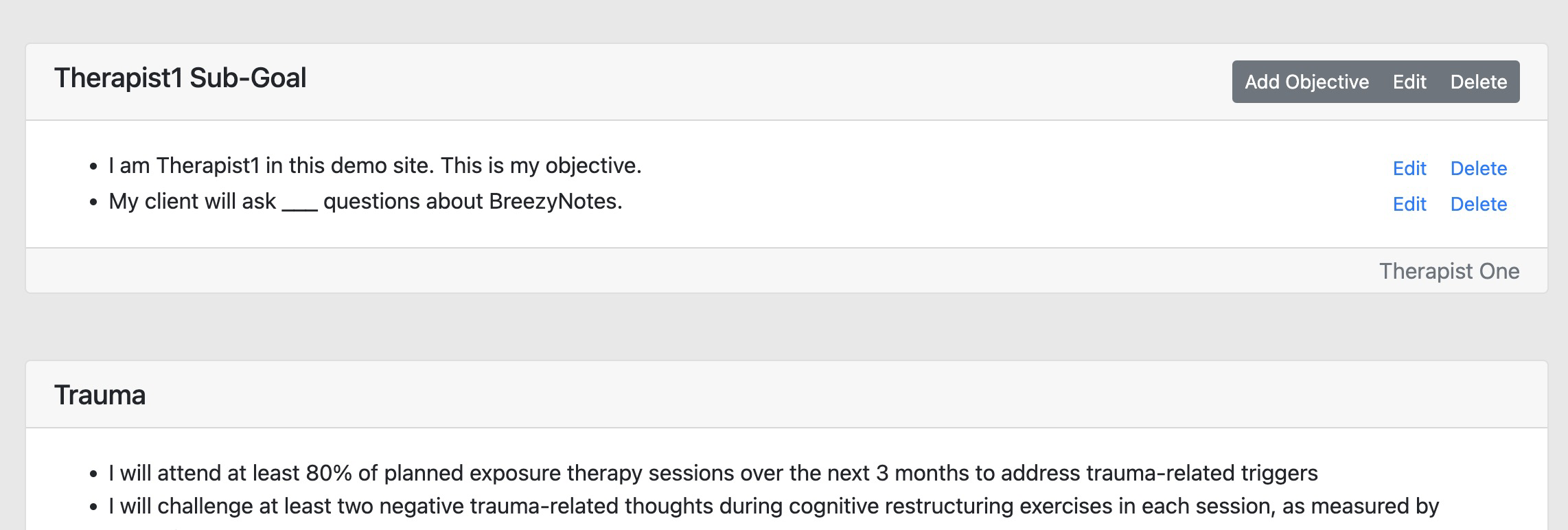The image size is (1568, 530).
Task: Click the Therapist1 Sub-Goal heading
Action: pyautogui.click(x=180, y=78)
